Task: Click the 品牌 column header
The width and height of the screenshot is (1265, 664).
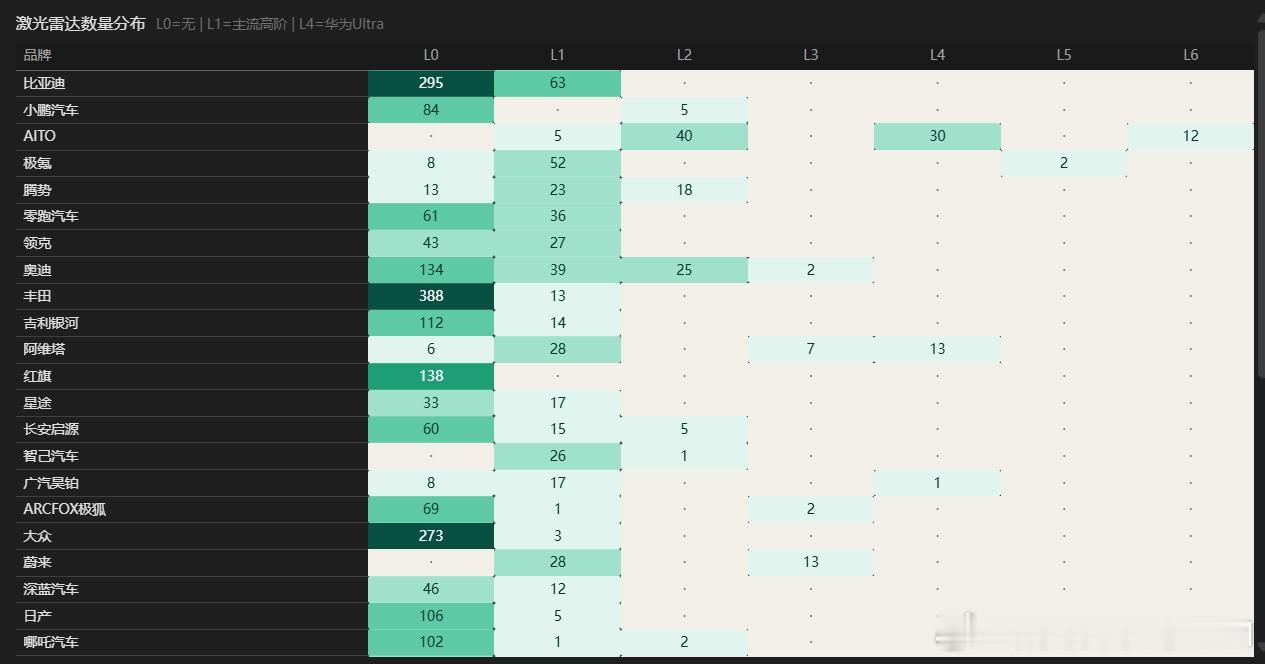Action: coord(38,55)
